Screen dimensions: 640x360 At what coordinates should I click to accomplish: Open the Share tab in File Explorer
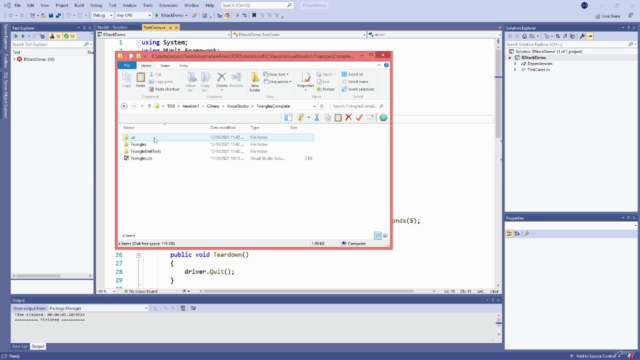click(165, 65)
